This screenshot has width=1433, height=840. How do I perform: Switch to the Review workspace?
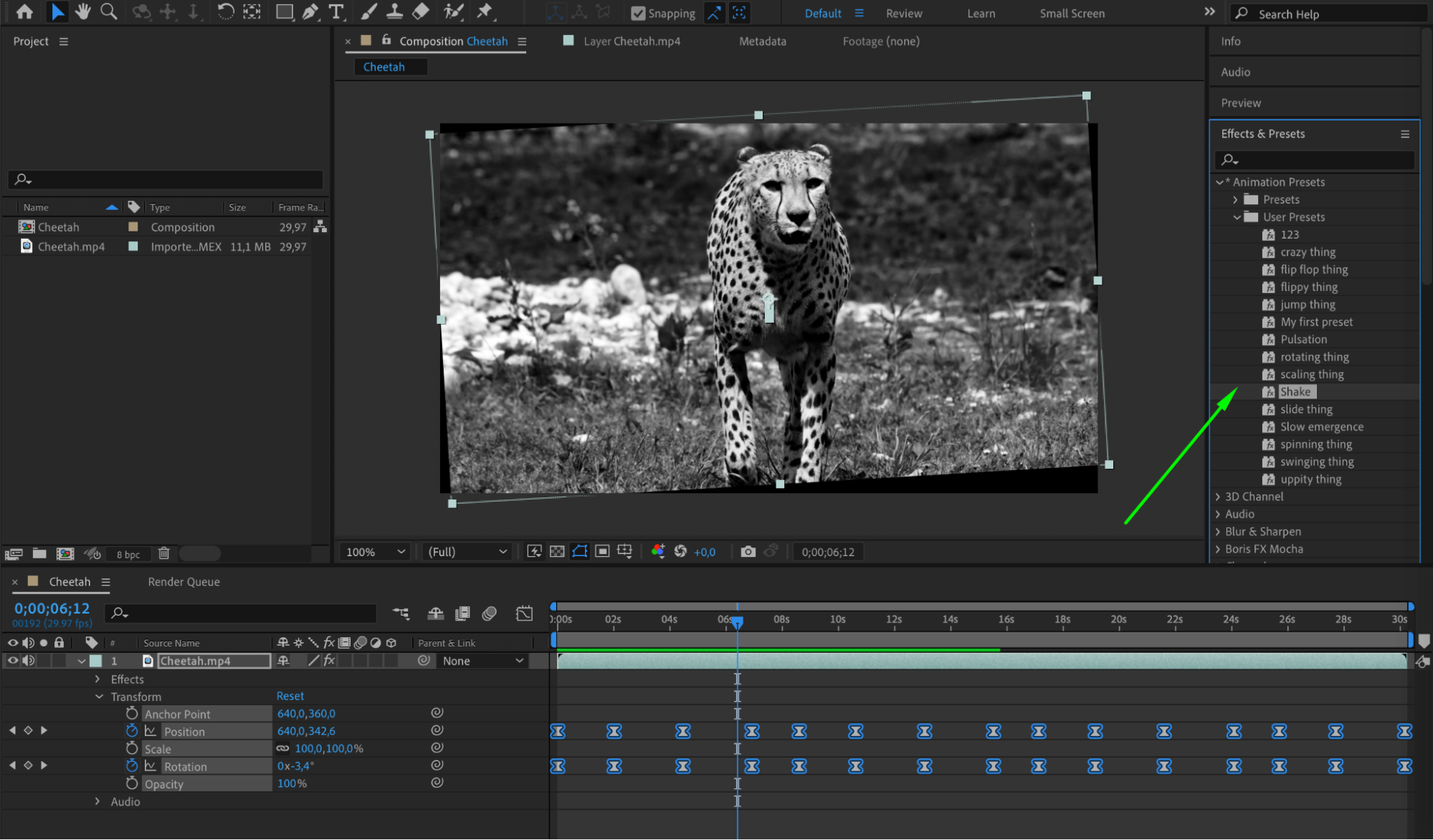click(903, 13)
